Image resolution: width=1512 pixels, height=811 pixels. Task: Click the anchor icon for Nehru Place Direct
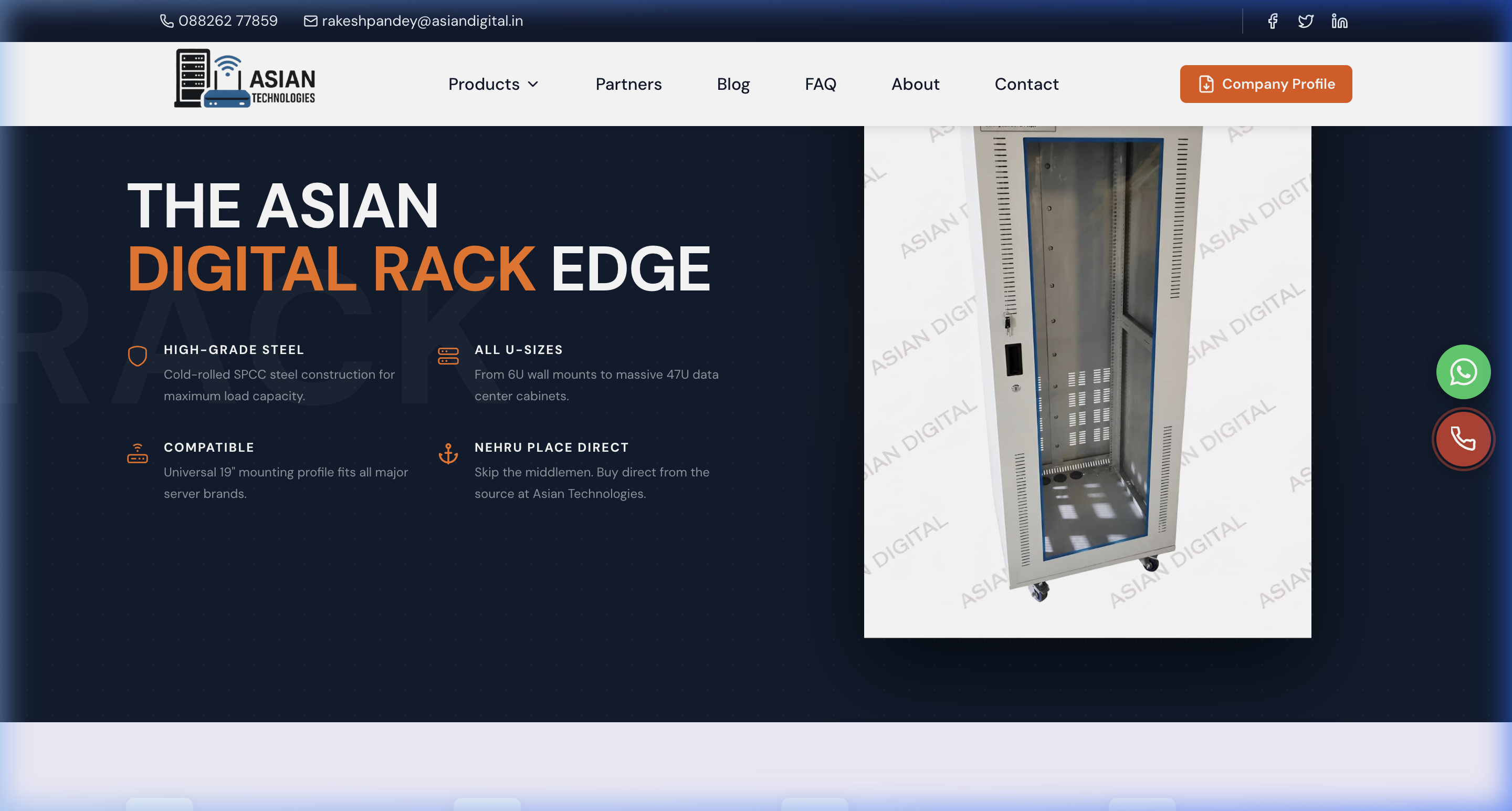[x=448, y=453]
